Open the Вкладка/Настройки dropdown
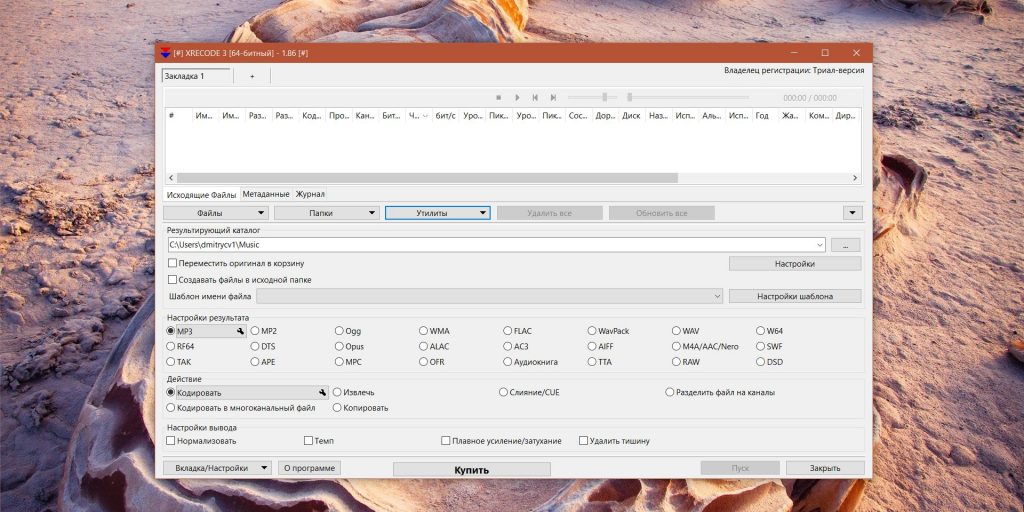 [216, 468]
